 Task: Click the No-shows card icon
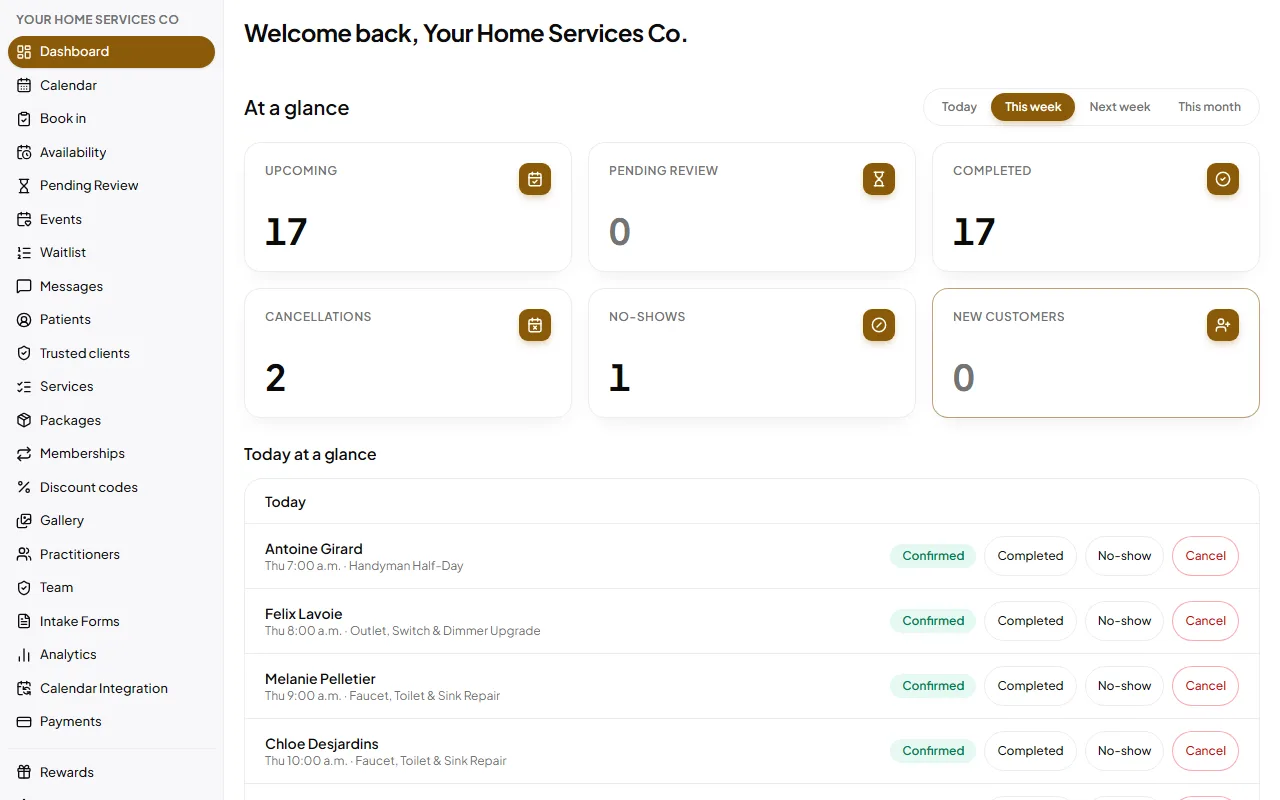(x=879, y=325)
